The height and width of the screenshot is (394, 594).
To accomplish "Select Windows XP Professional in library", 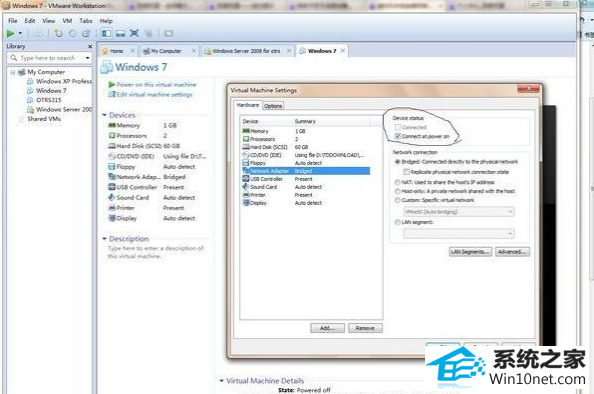I will click(x=60, y=81).
